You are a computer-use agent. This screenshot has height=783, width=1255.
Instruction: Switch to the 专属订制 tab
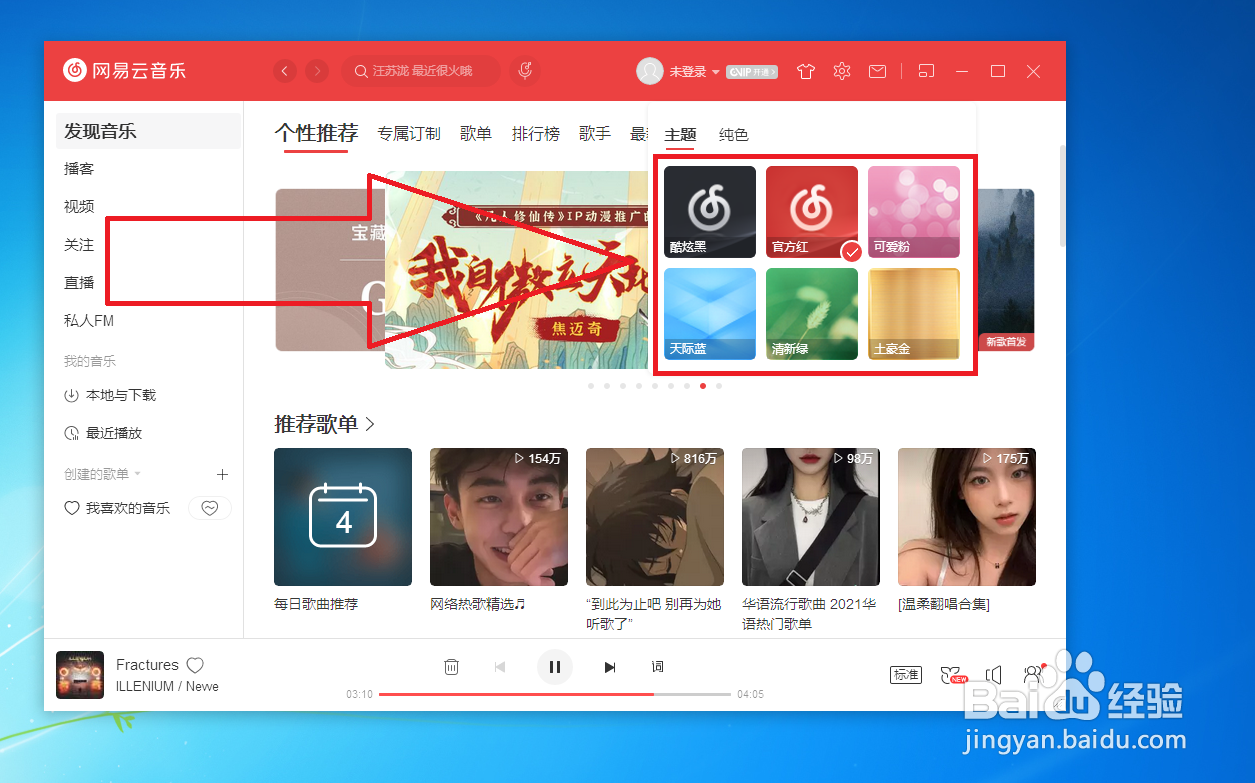409,133
